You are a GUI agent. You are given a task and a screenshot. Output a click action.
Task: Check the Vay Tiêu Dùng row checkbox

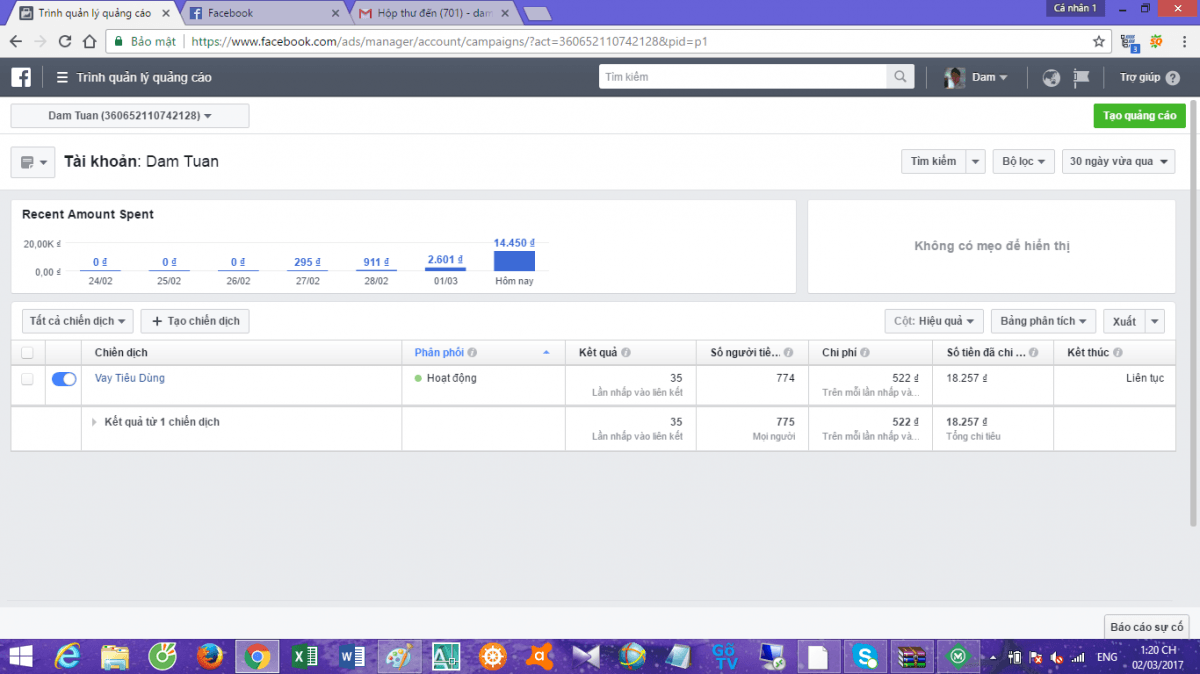(27, 379)
